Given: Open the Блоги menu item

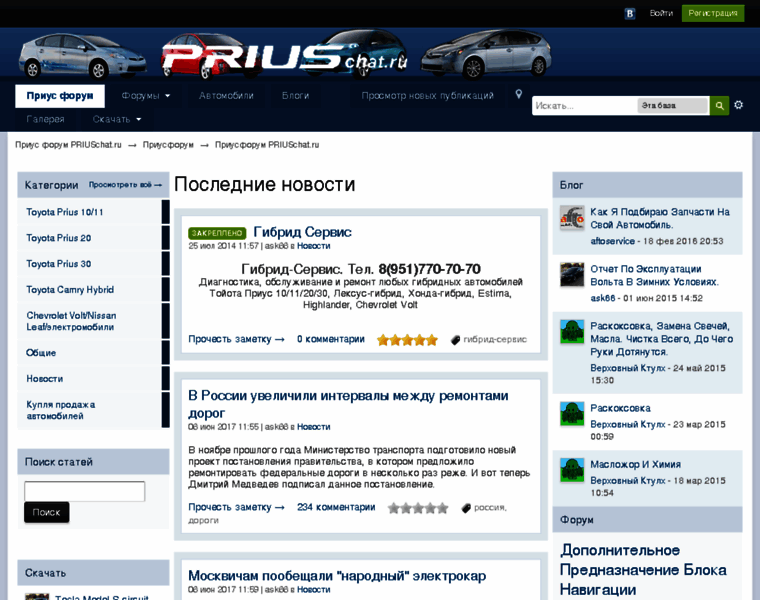Looking at the screenshot, I should (295, 95).
